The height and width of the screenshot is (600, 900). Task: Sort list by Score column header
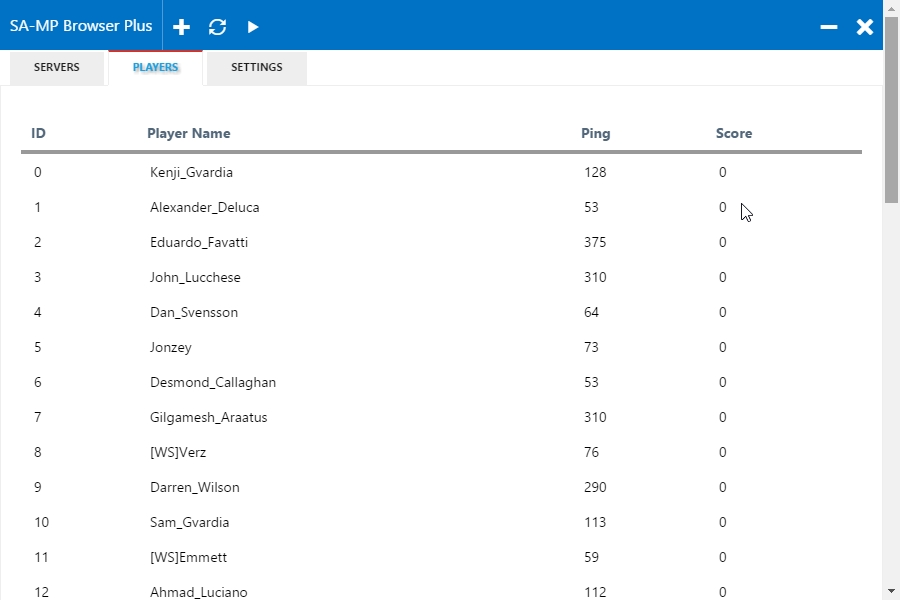(x=734, y=133)
